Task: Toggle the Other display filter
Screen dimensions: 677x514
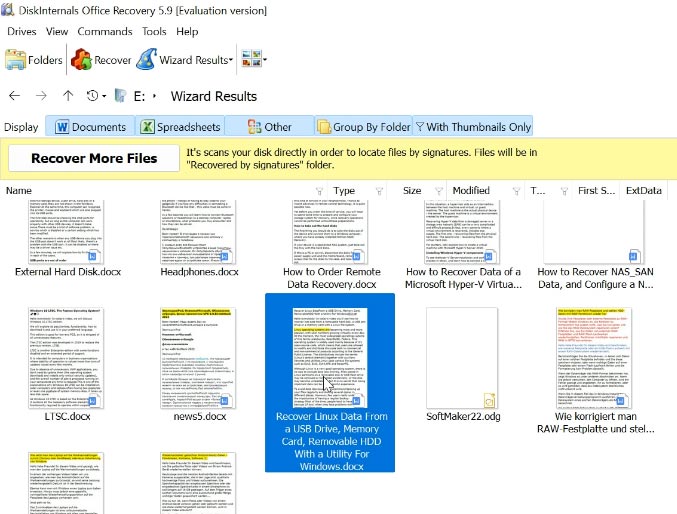Action: [x=269, y=127]
